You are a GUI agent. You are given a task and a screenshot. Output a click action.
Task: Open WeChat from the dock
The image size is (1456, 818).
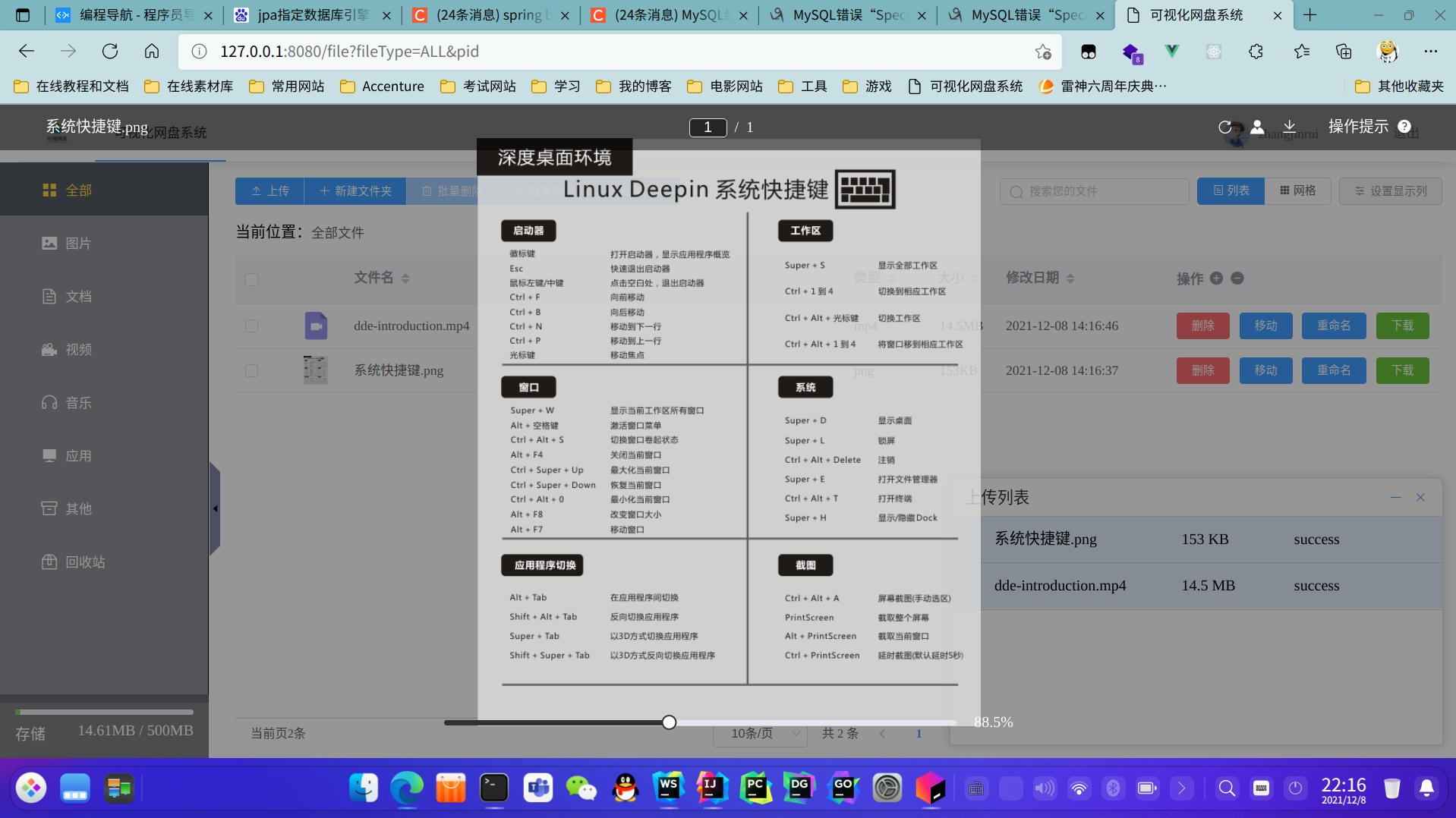[x=581, y=788]
